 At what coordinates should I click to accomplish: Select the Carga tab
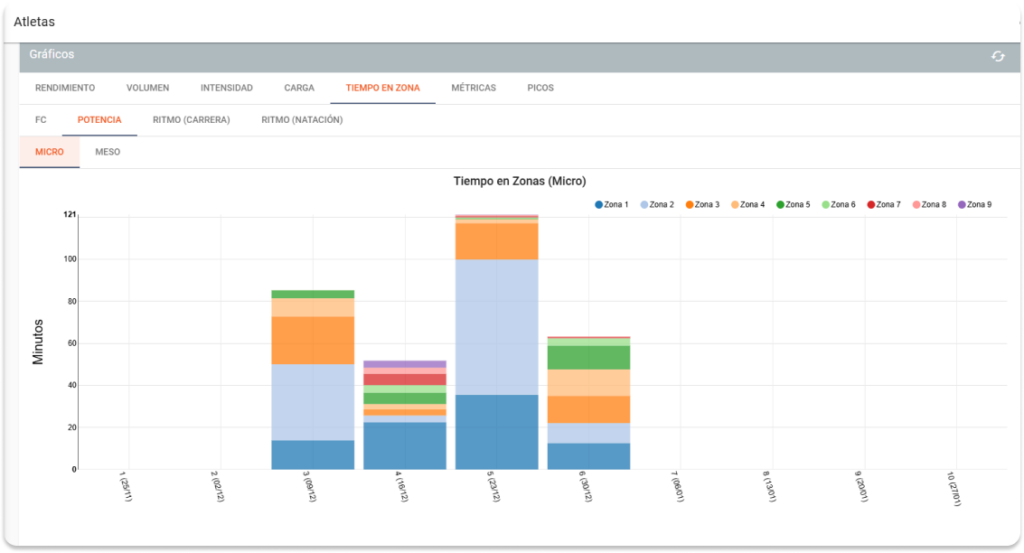click(299, 88)
